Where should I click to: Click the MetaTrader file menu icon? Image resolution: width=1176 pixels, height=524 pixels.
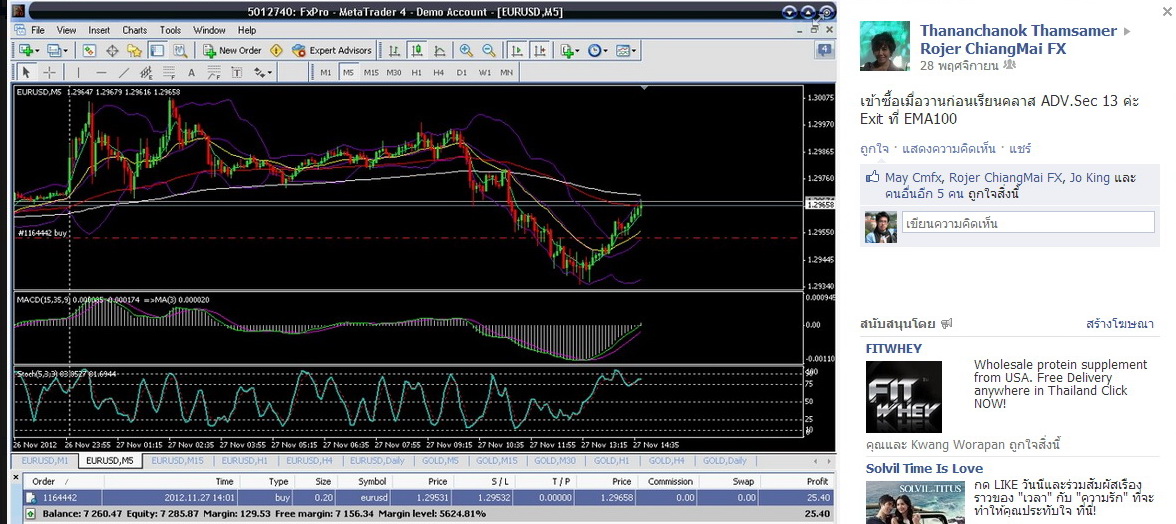19,30
